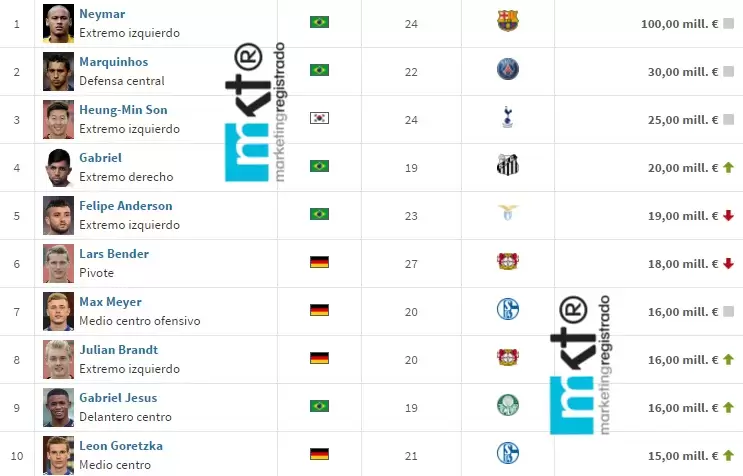Viewport: 743px width, 476px height.
Task: Open Neymar's player profile link
Action: pyautogui.click(x=103, y=14)
